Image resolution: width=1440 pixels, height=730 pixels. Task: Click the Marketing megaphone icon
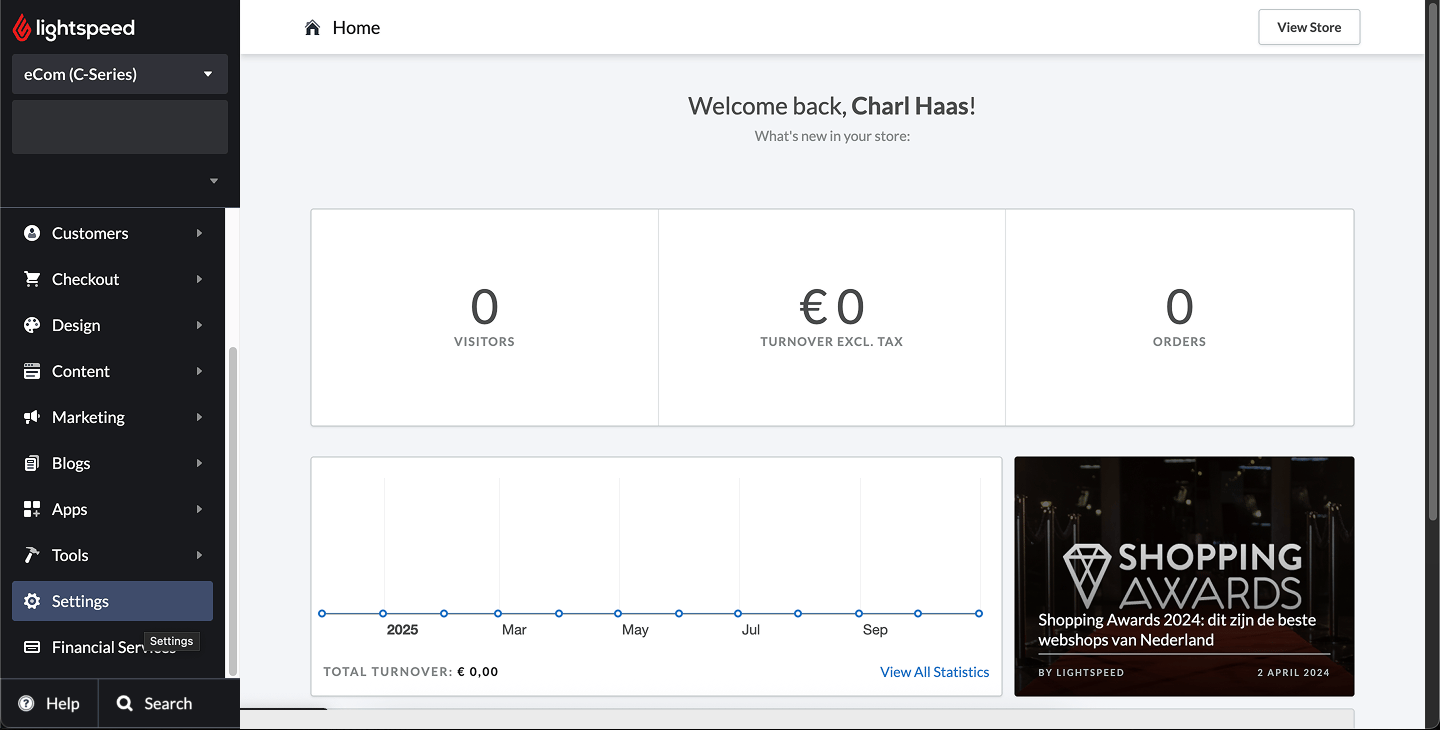[32, 417]
